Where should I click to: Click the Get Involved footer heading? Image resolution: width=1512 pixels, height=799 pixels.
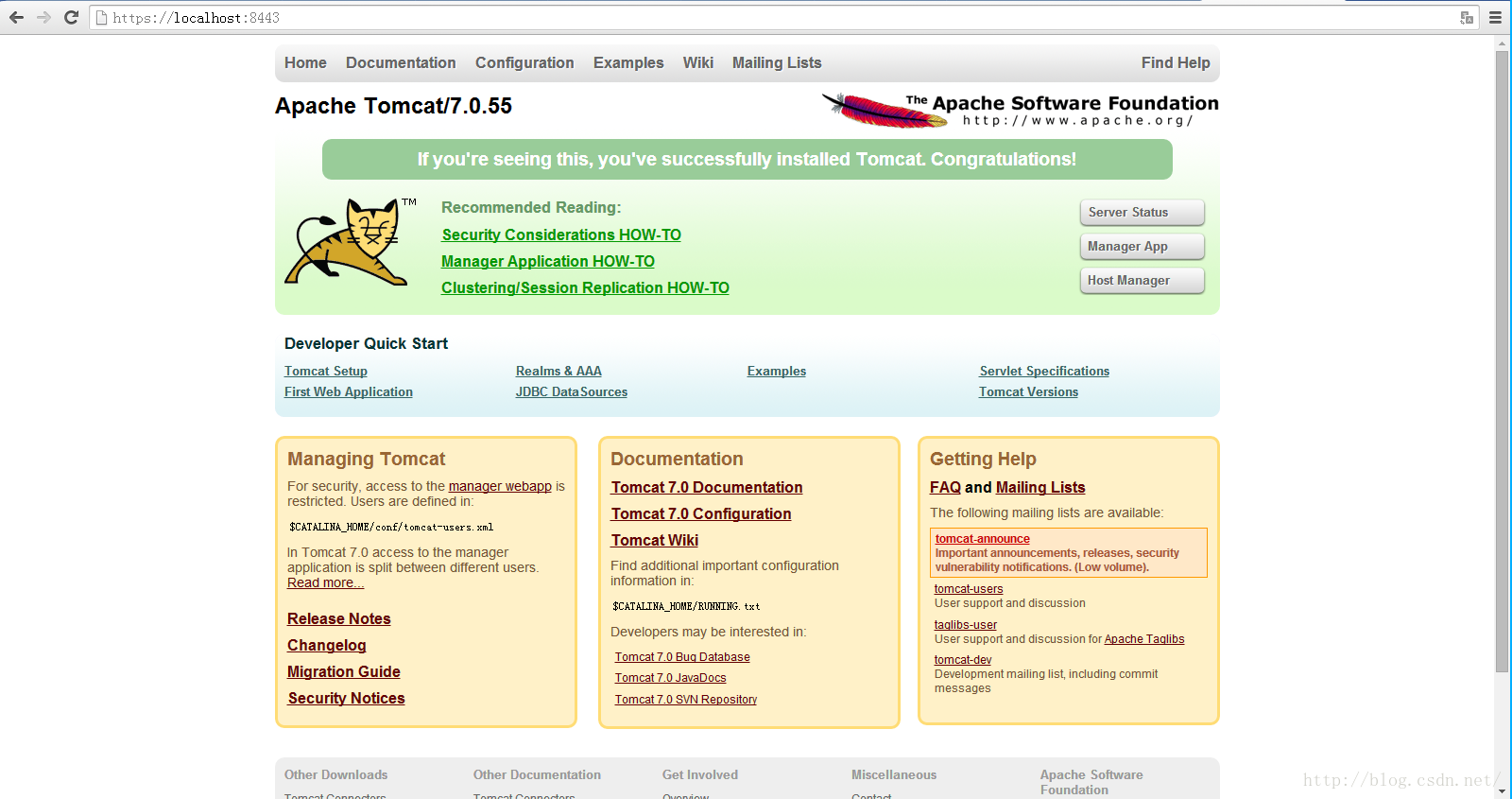[x=700, y=774]
